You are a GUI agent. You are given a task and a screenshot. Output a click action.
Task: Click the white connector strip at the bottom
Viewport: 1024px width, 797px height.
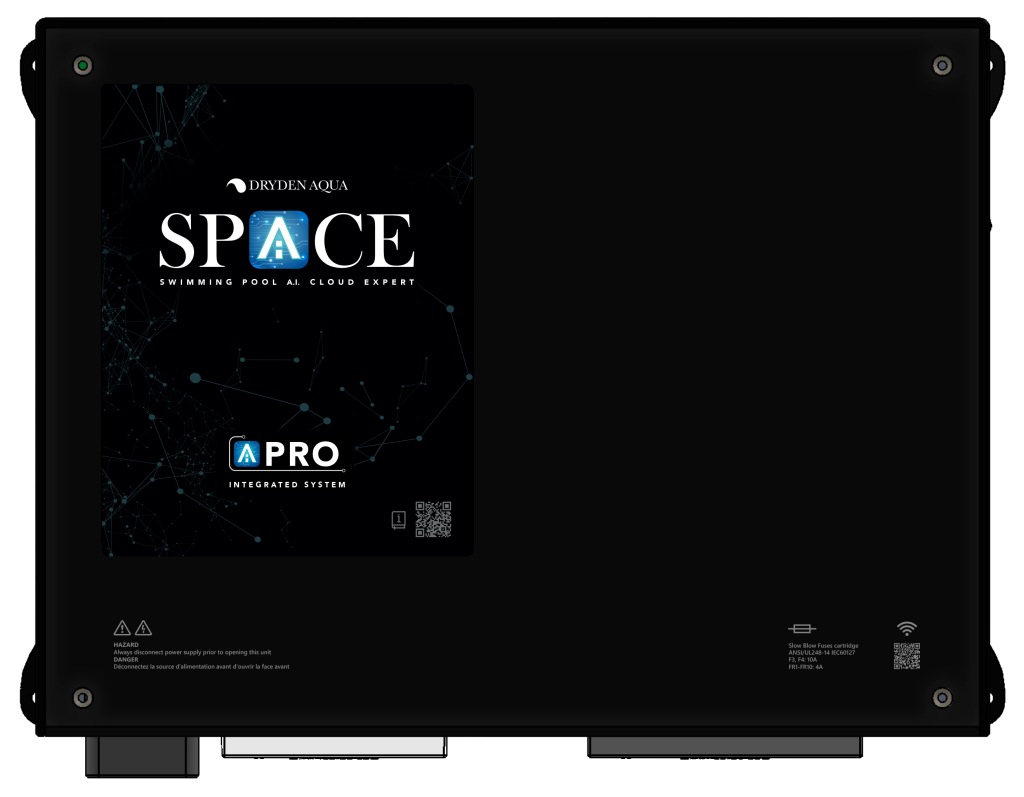(334, 747)
